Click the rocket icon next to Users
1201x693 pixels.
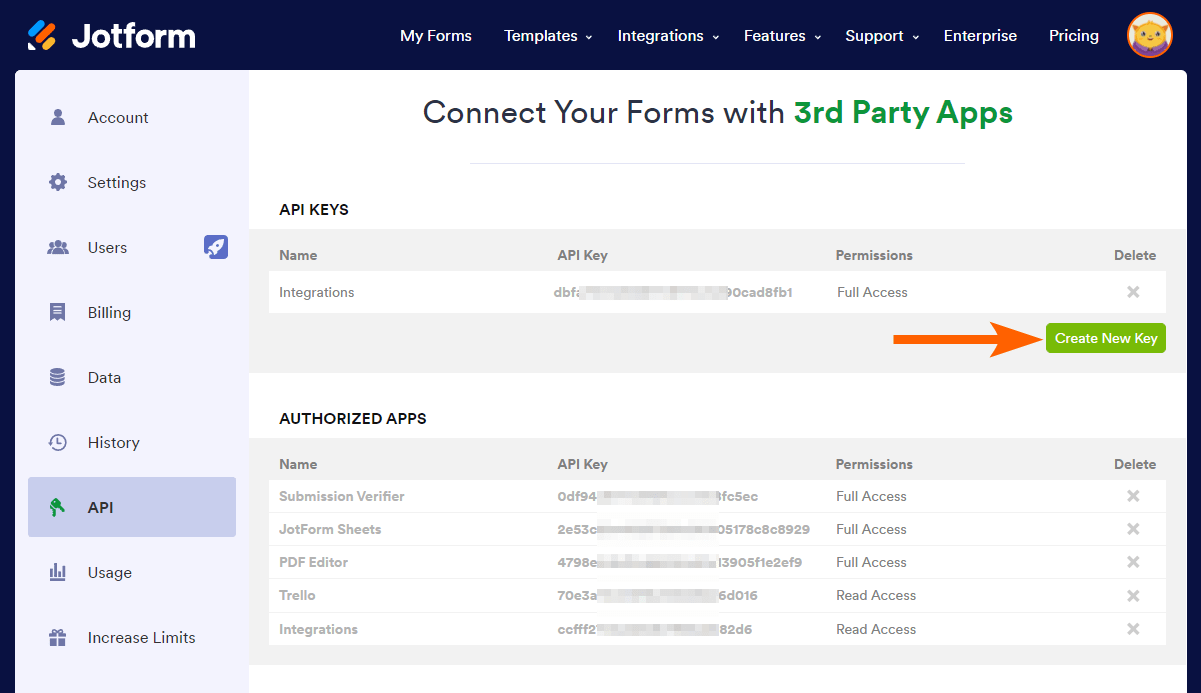[x=216, y=247]
